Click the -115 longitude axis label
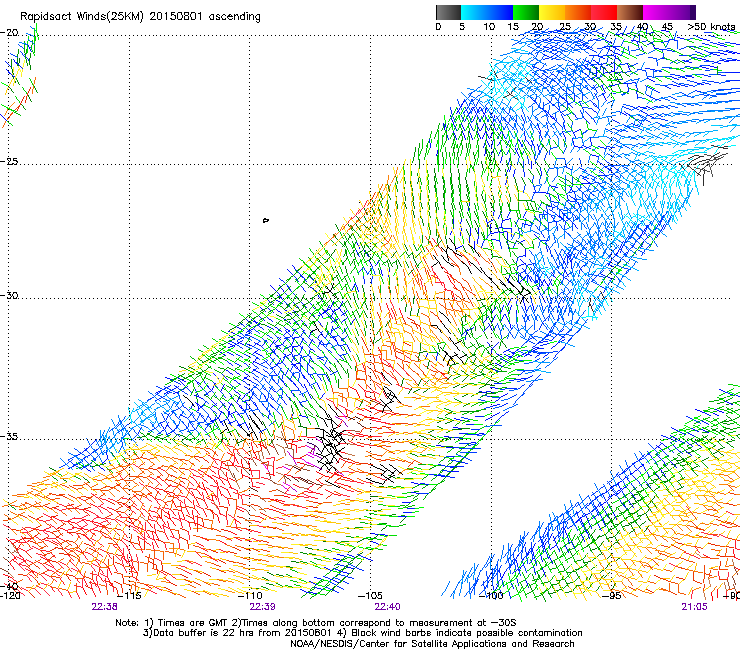Image resolution: width=740 pixels, height=650 pixels. tap(129, 596)
